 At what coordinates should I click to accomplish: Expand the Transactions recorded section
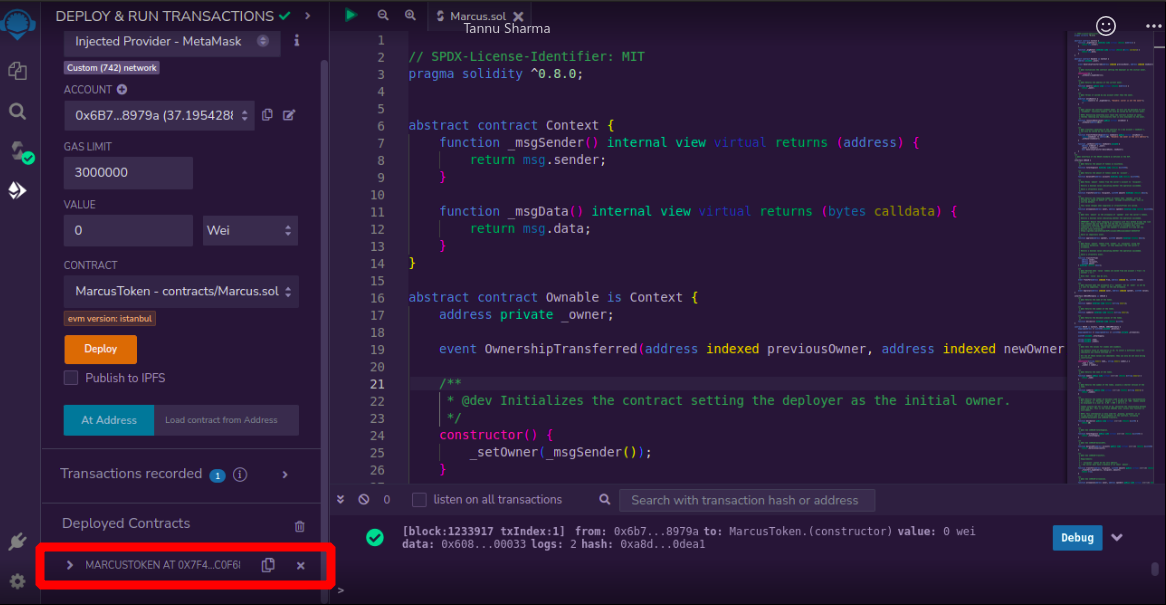tap(285, 475)
